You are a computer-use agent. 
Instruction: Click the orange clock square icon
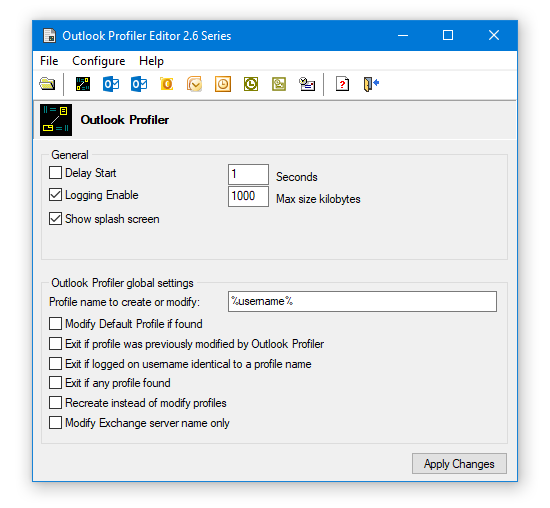[x=223, y=84]
